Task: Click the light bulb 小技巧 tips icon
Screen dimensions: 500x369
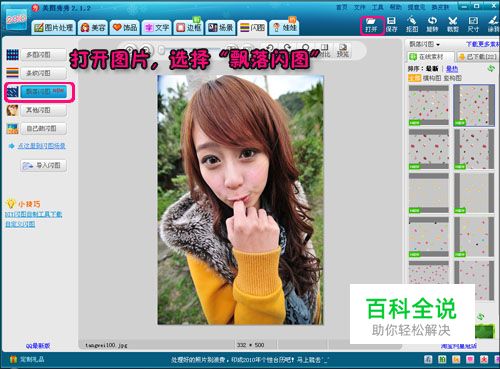Action: (11, 203)
